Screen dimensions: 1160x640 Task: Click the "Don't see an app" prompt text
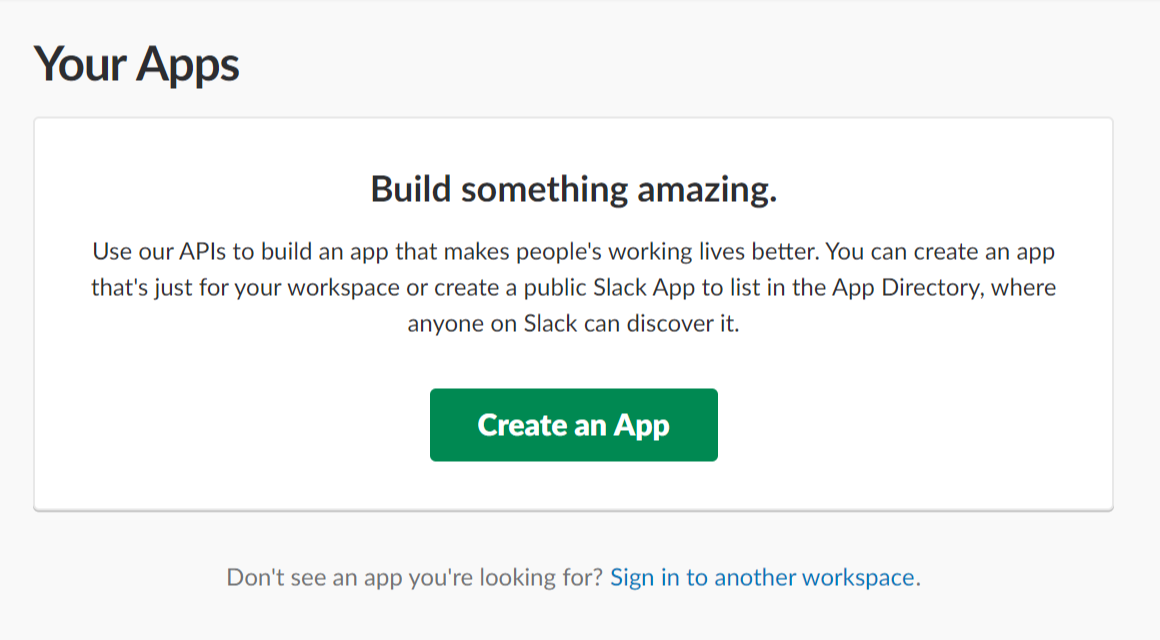click(x=414, y=577)
